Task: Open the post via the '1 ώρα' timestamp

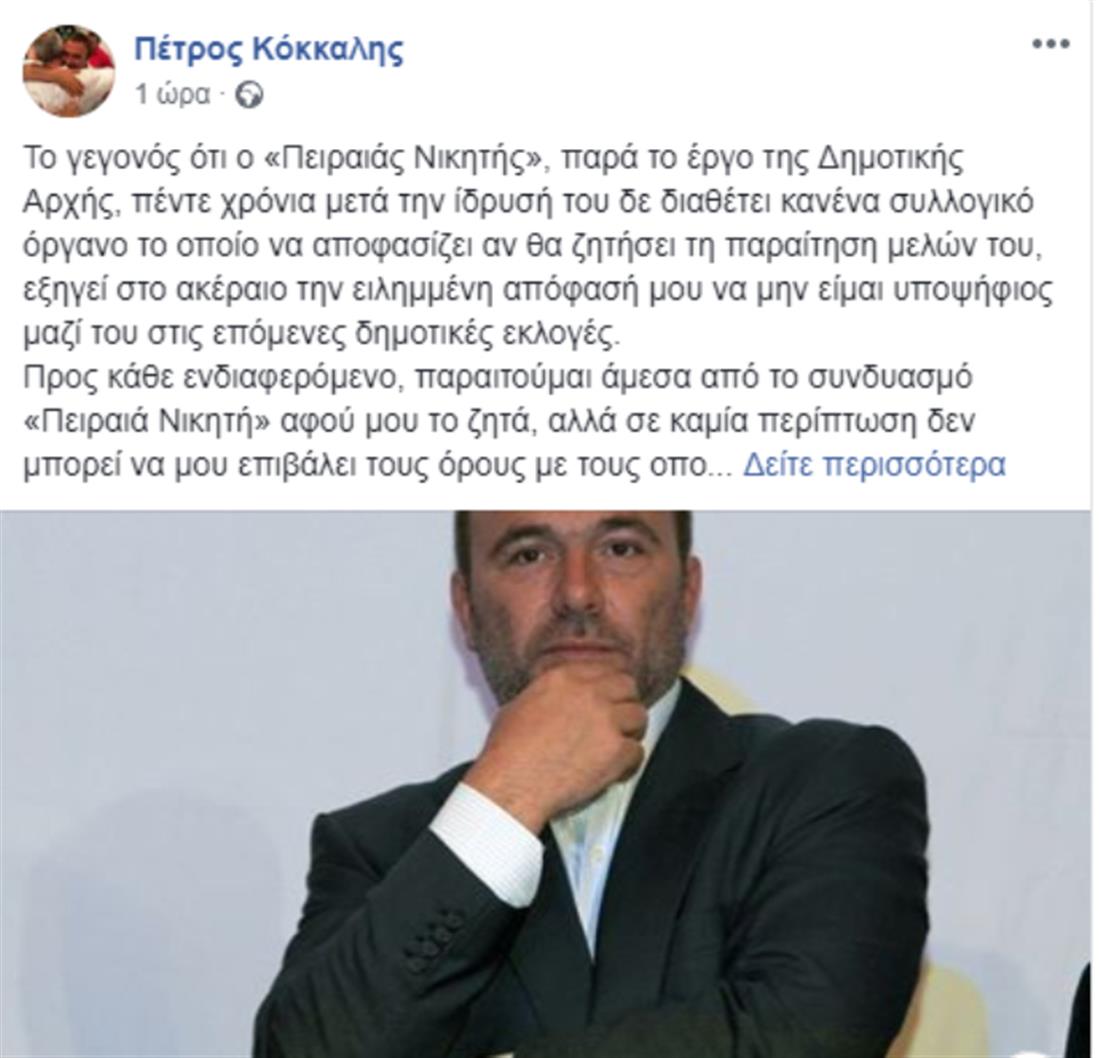Action: [172, 94]
